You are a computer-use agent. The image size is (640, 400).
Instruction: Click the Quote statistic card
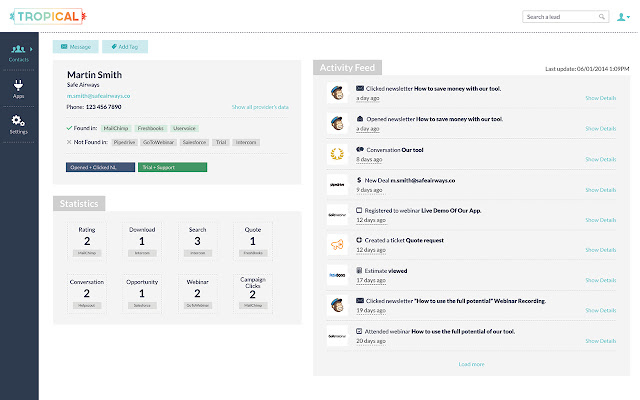(253, 242)
